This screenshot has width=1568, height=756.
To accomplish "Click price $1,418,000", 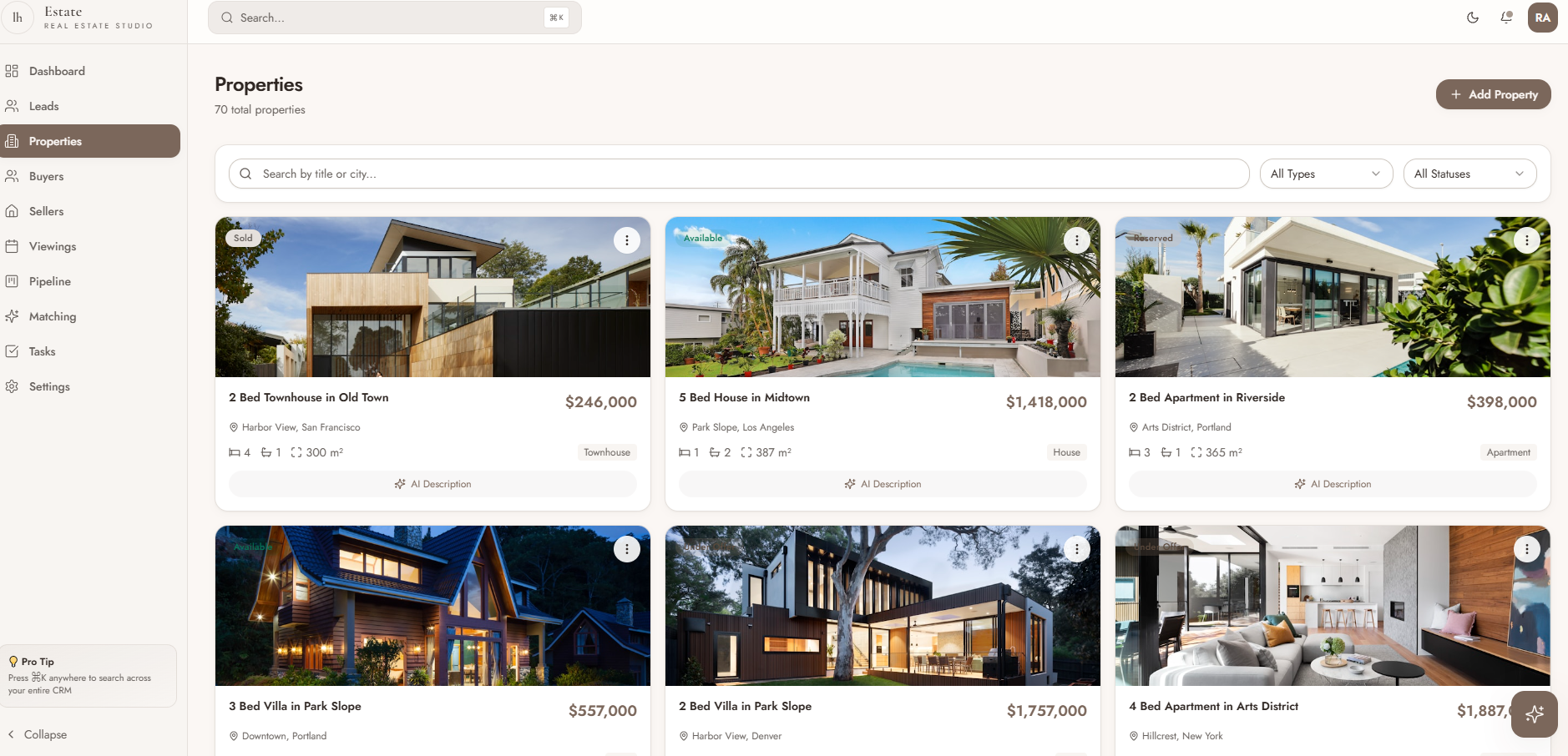I will 1046,402.
